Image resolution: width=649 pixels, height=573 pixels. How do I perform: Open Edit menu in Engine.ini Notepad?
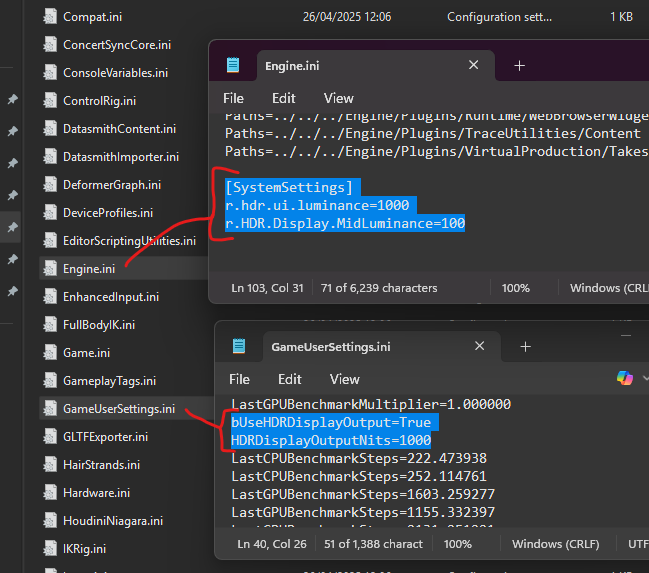[284, 99]
